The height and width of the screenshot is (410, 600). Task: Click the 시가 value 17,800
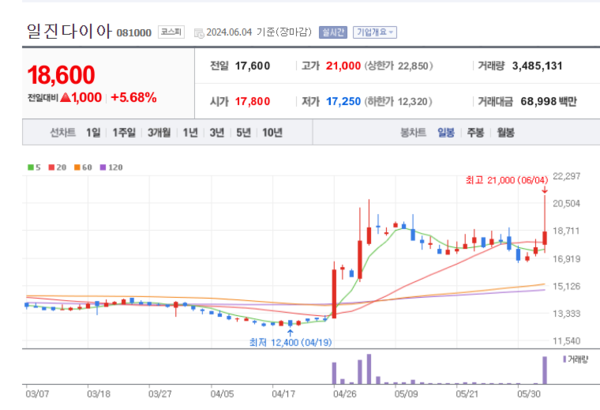click(253, 101)
